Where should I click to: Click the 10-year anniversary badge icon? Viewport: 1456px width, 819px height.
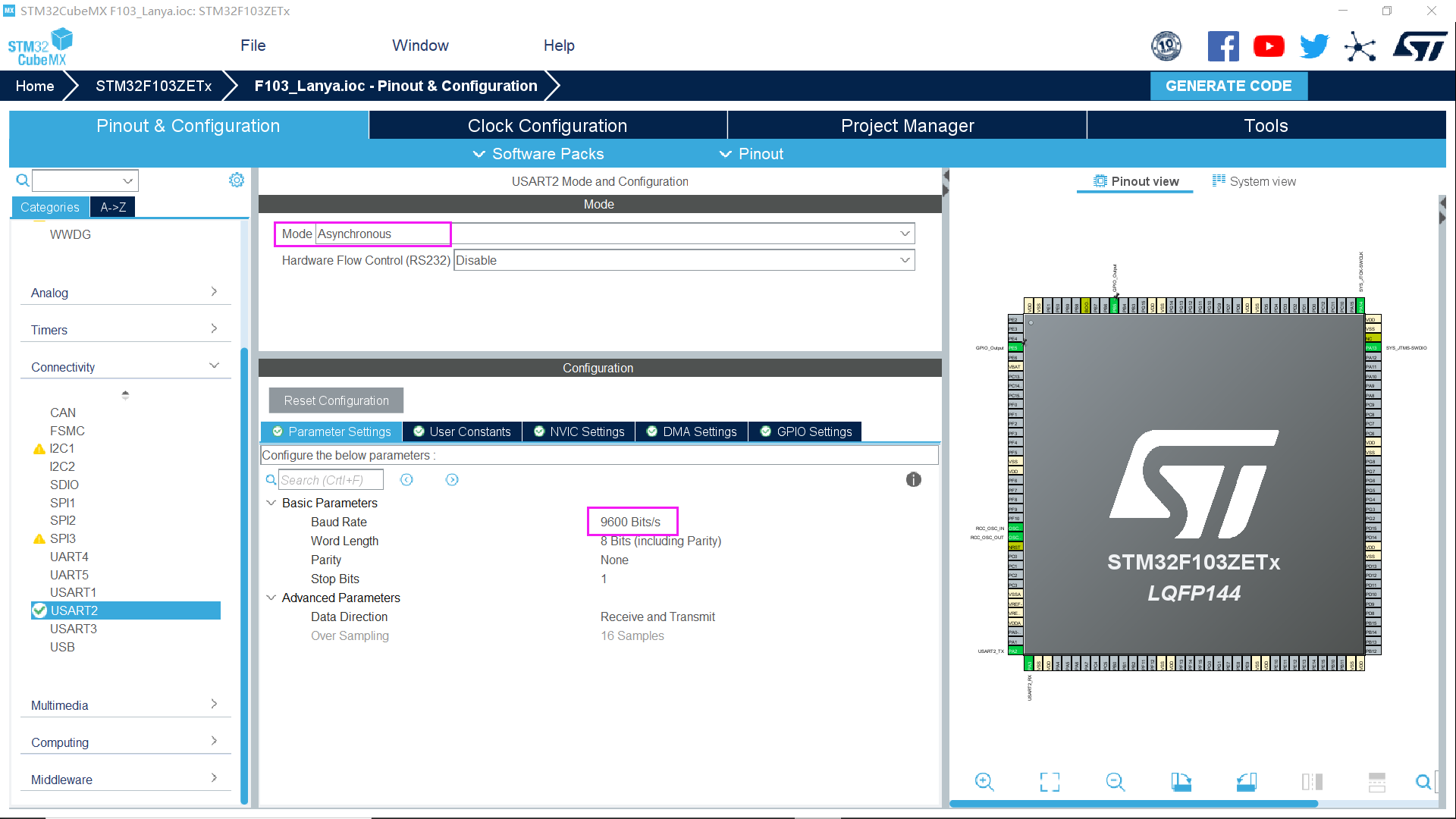click(x=1166, y=46)
